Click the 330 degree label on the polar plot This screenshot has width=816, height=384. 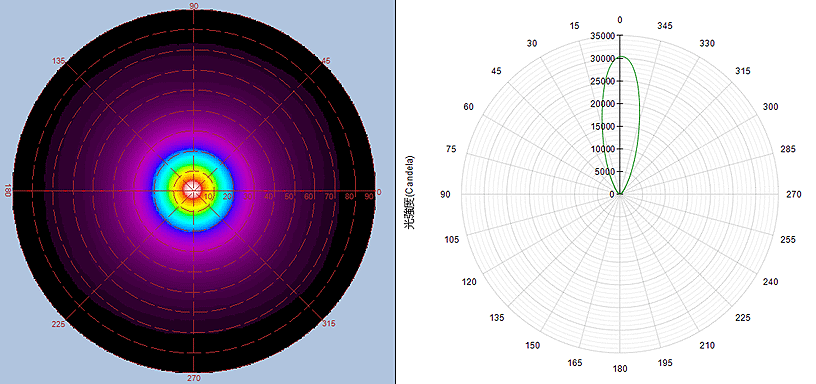click(x=707, y=44)
